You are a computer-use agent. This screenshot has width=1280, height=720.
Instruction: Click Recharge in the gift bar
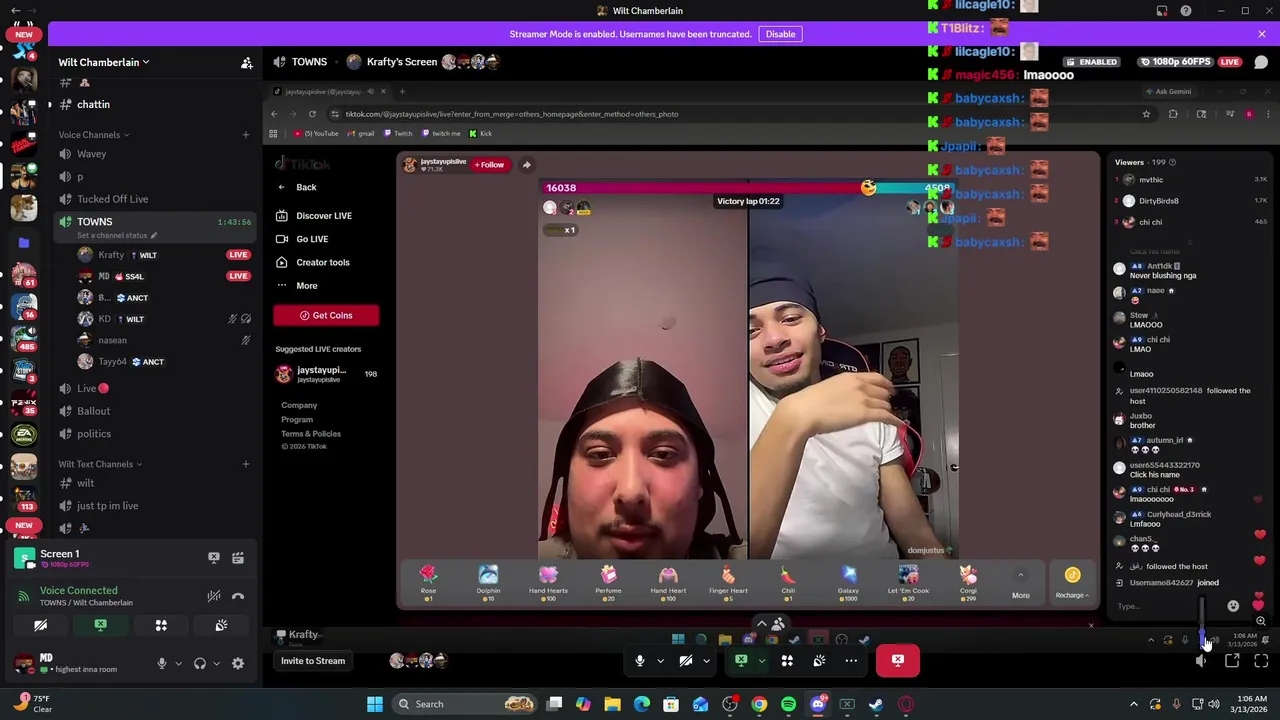[1072, 581]
